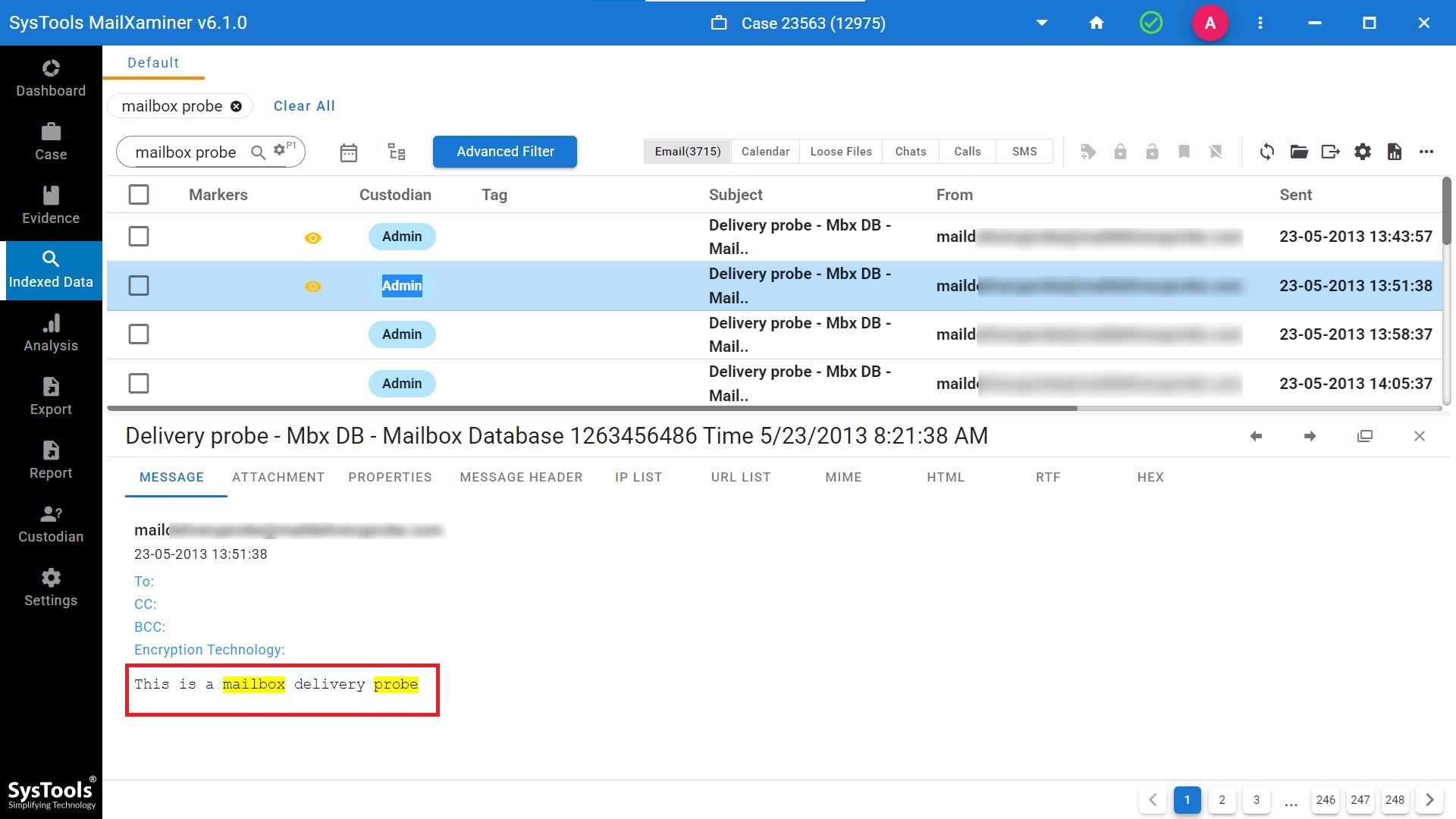
Task: Open the HEX preview tab
Action: click(x=1150, y=477)
